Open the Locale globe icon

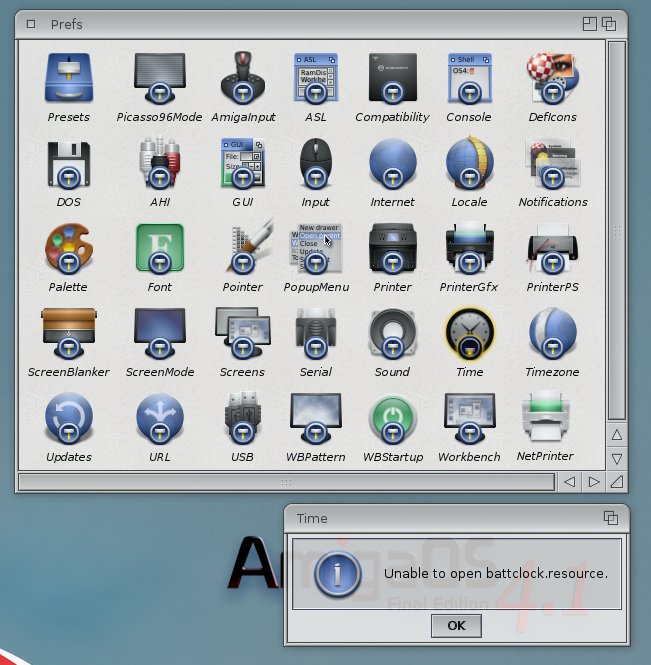pyautogui.click(x=469, y=164)
